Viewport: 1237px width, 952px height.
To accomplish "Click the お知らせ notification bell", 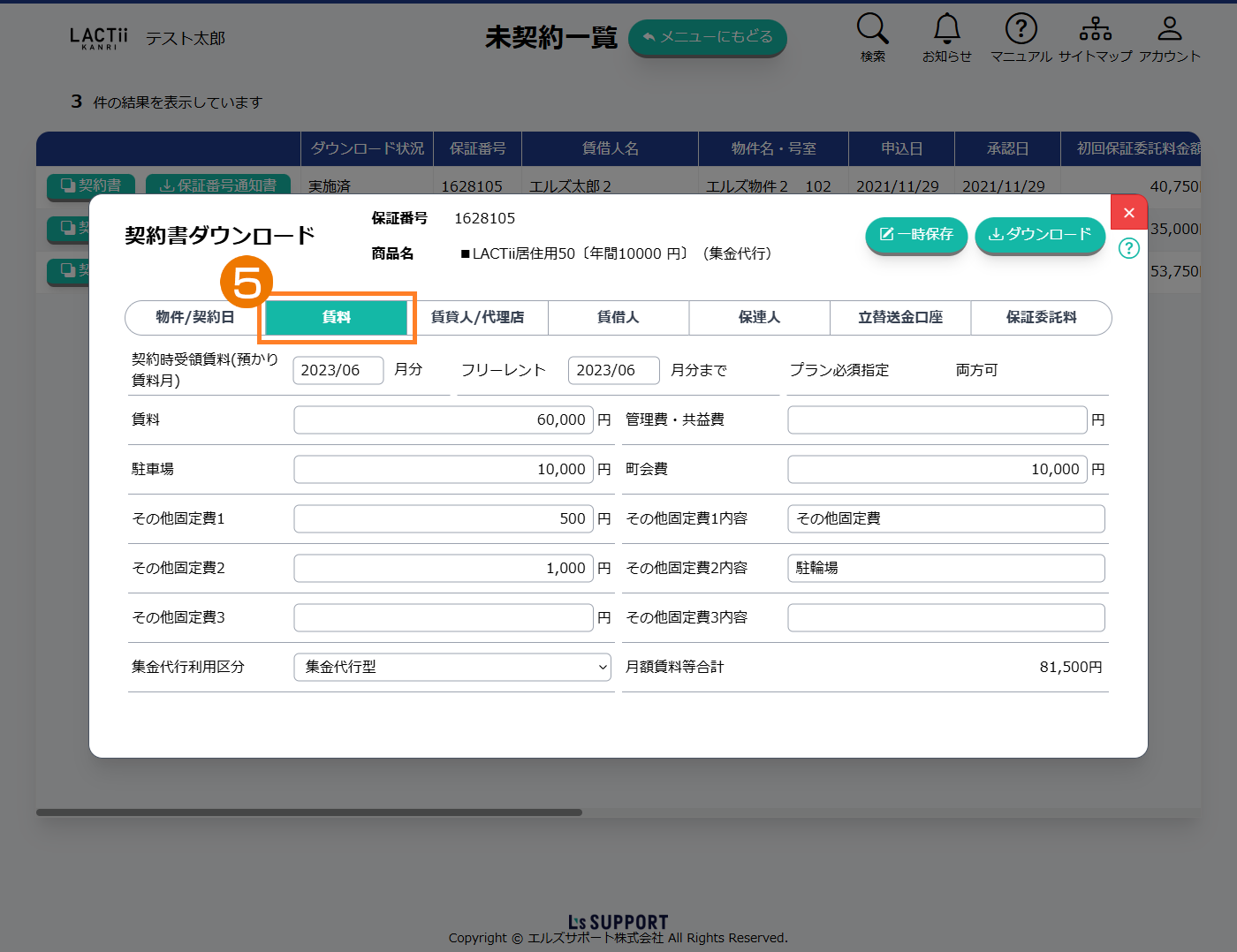I will click(946, 37).
